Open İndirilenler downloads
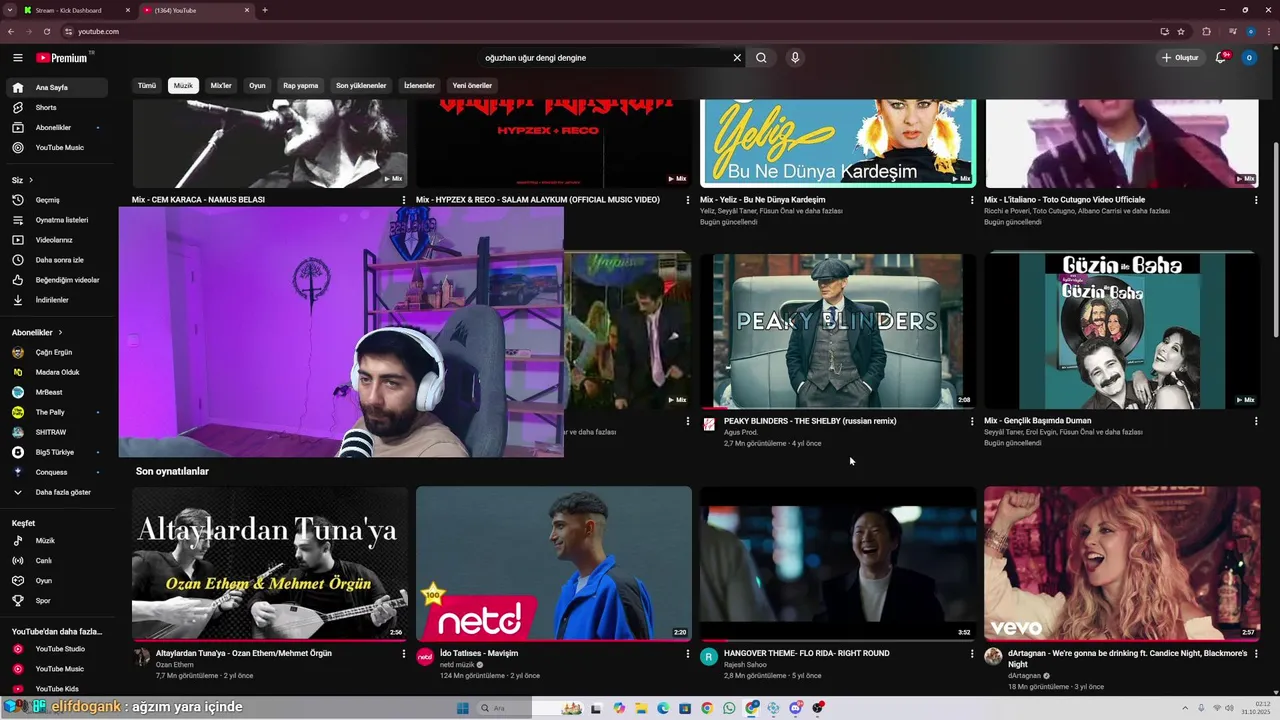The height and width of the screenshot is (720, 1280). (x=57, y=300)
